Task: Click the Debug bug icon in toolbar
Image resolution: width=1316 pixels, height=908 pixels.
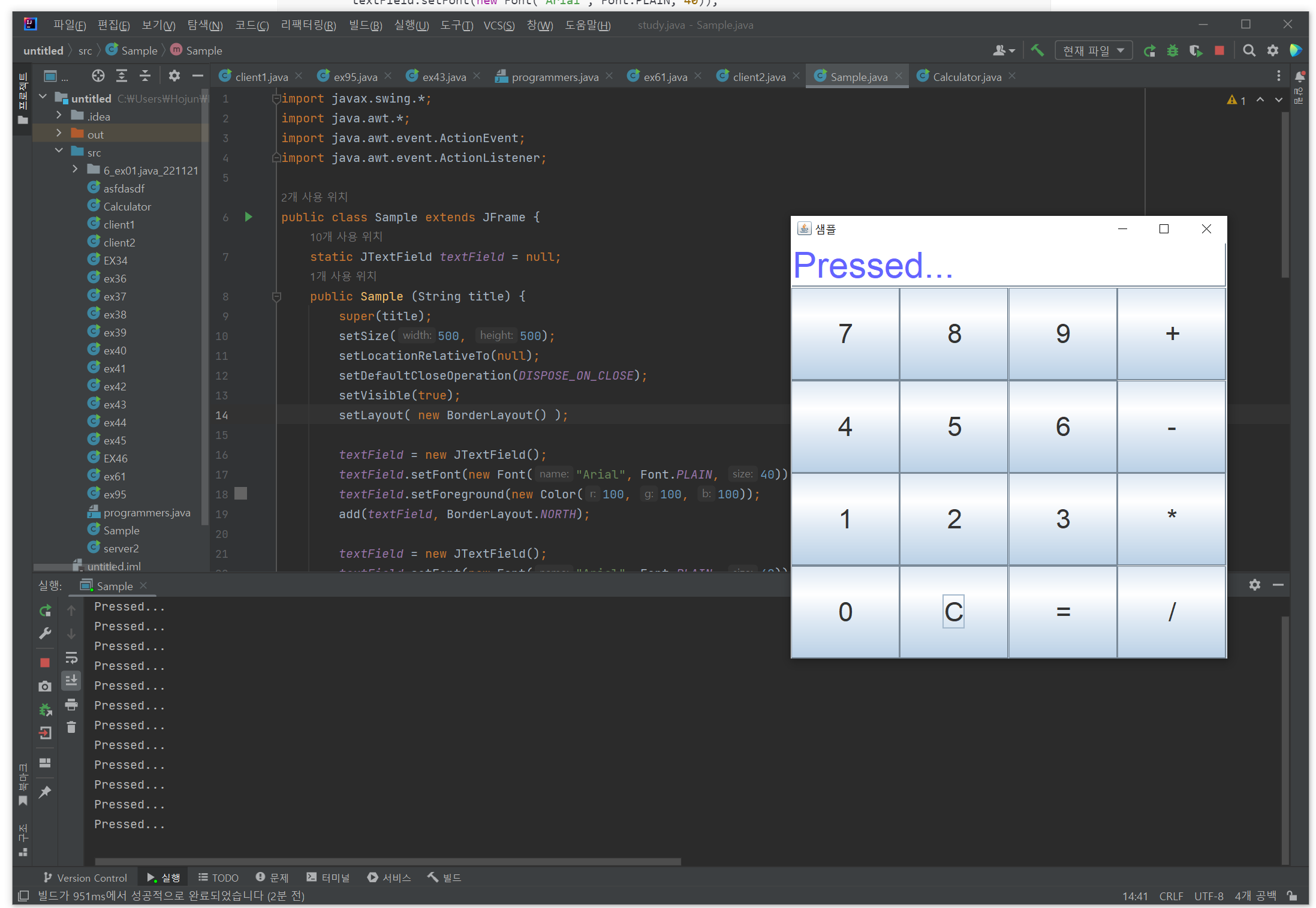Action: (x=1172, y=50)
